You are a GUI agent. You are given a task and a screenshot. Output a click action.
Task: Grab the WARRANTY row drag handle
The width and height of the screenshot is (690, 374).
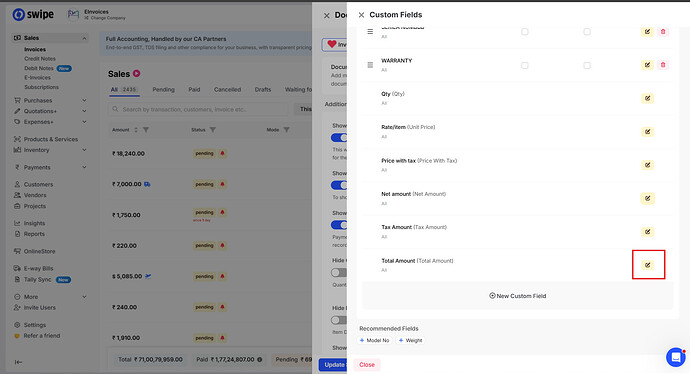[370, 65]
